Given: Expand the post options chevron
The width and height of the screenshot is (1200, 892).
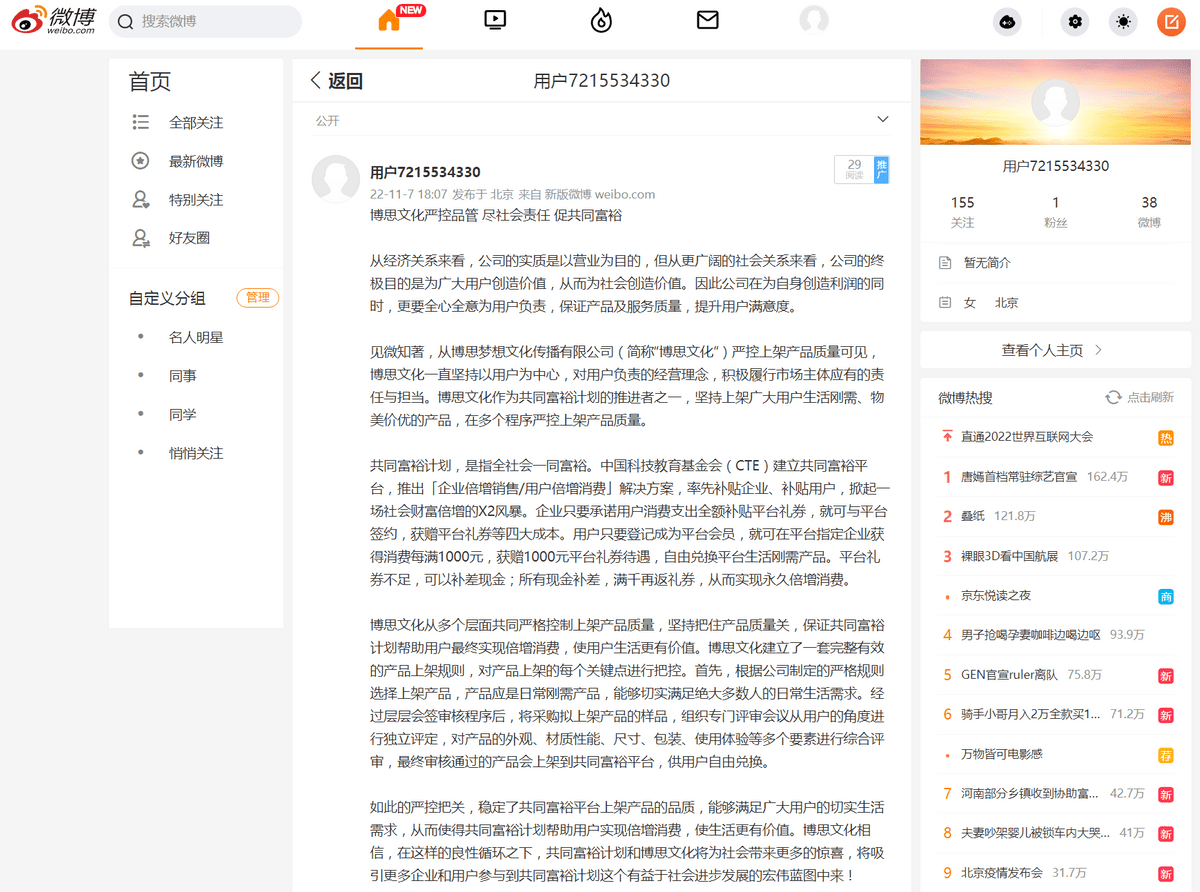Looking at the screenshot, I should coord(882,120).
